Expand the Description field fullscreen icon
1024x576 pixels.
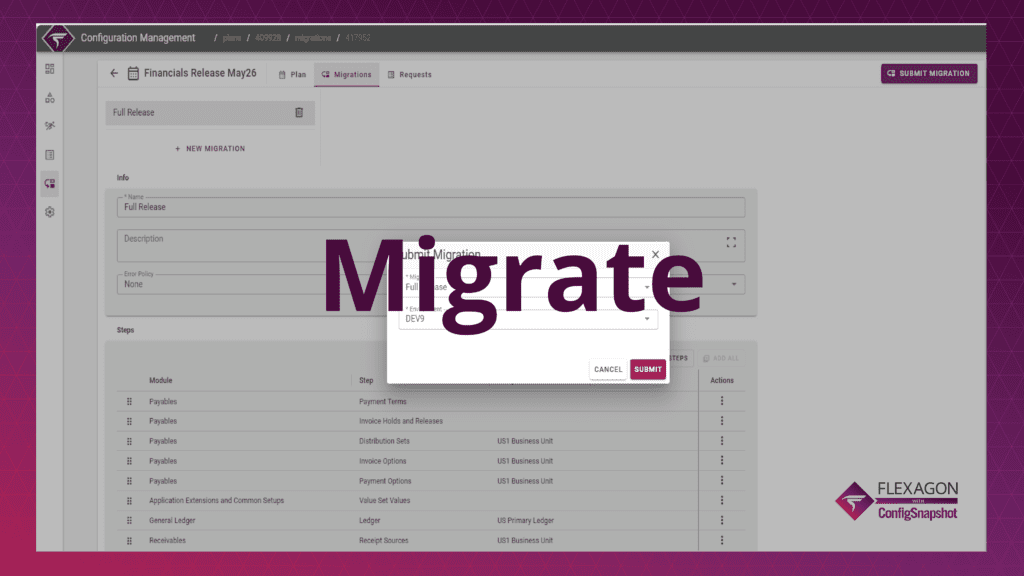pos(731,242)
